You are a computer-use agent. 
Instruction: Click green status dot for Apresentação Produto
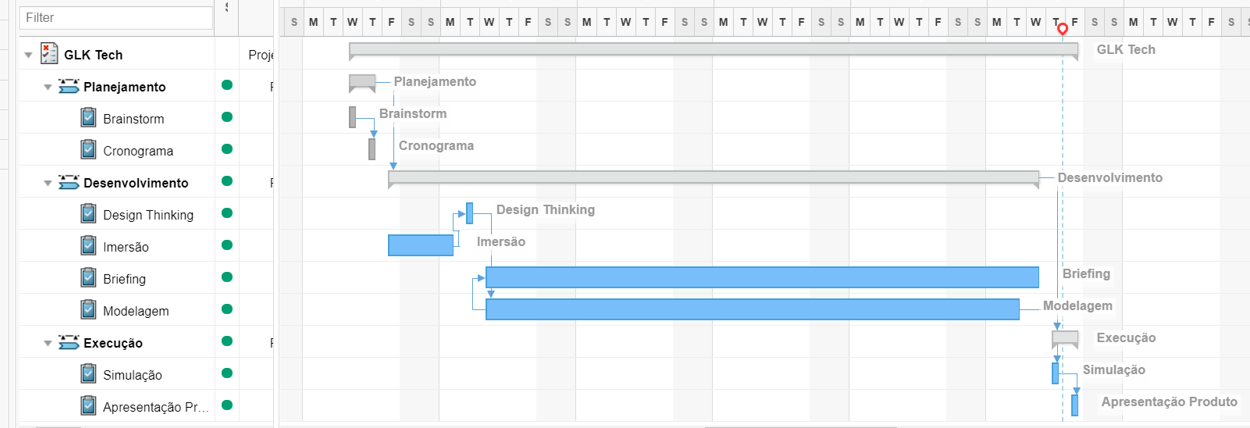[227, 405]
